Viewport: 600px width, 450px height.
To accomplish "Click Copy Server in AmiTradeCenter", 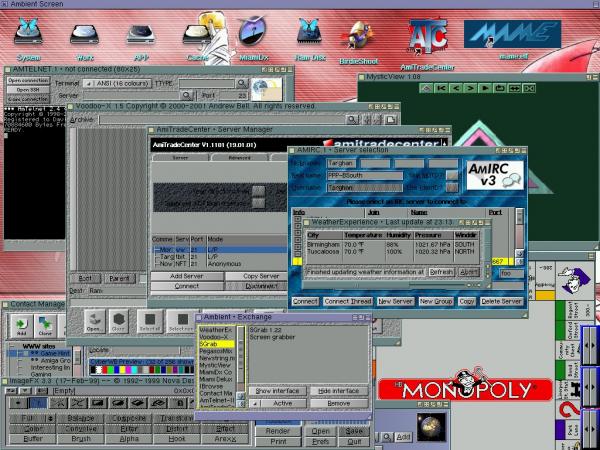I will pyautogui.click(x=260, y=276).
